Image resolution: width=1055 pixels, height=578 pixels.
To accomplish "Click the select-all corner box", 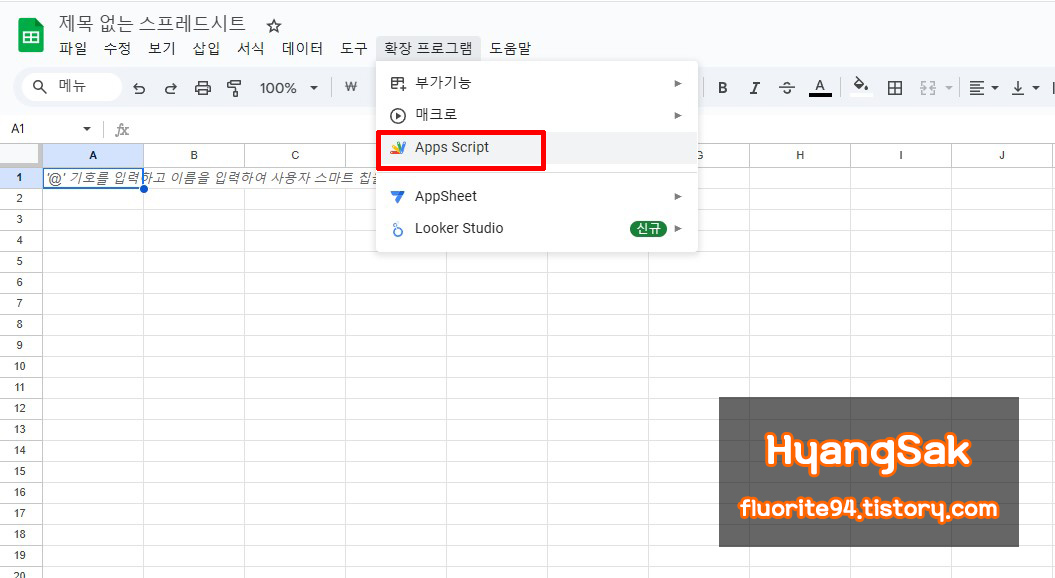I will [x=21, y=155].
